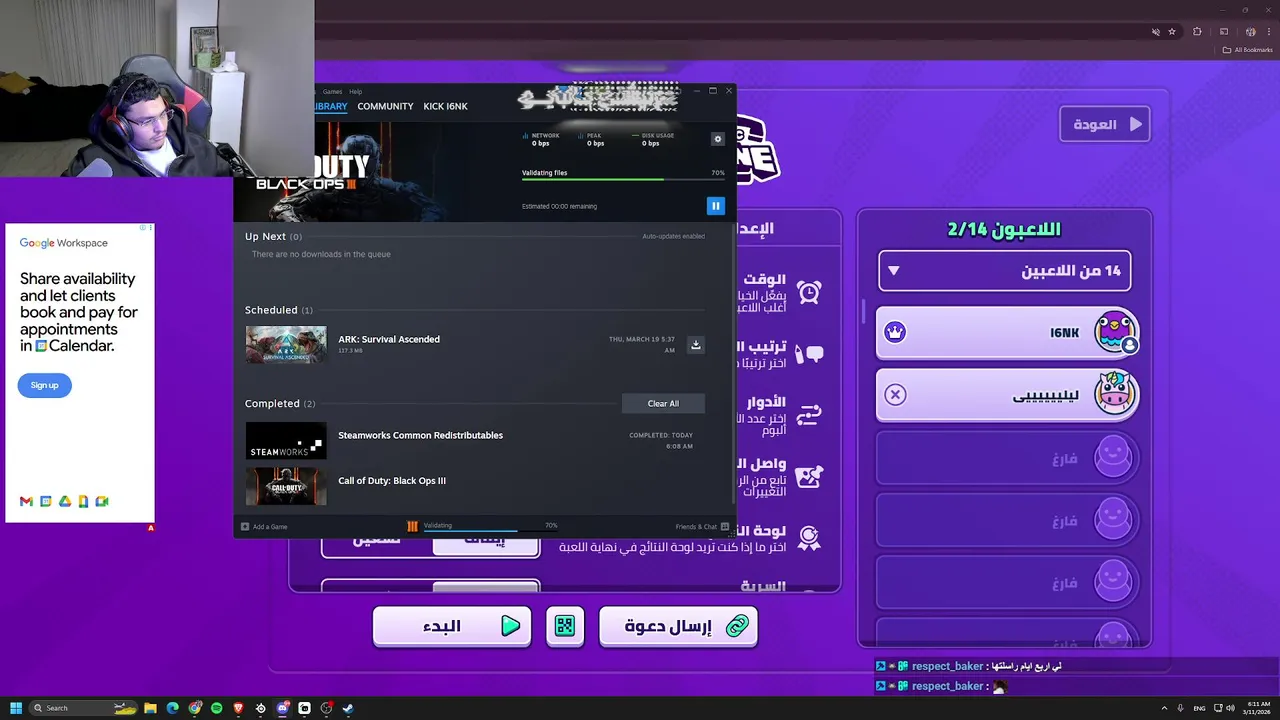Click the crown icon on I6NK row

895,332
